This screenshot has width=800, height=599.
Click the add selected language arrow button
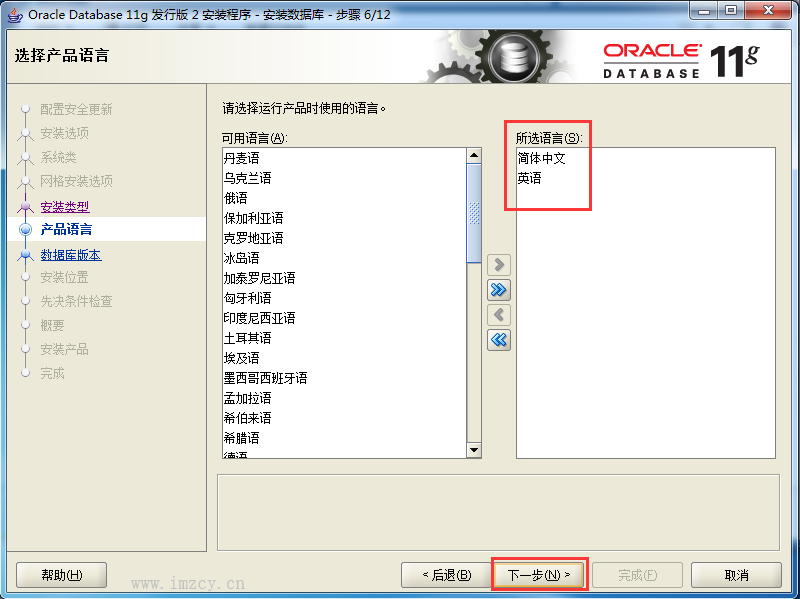498,264
